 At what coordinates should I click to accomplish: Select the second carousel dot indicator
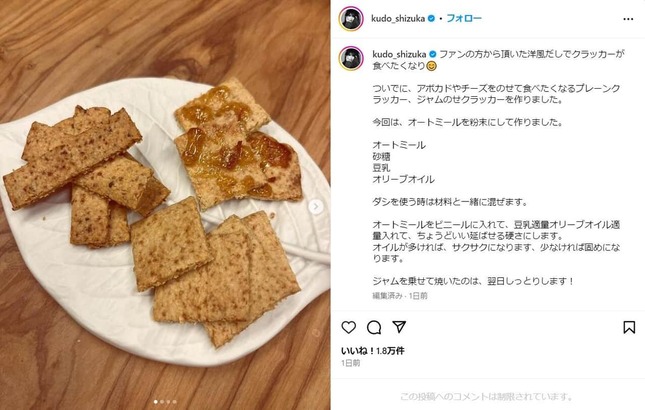pos(162,402)
